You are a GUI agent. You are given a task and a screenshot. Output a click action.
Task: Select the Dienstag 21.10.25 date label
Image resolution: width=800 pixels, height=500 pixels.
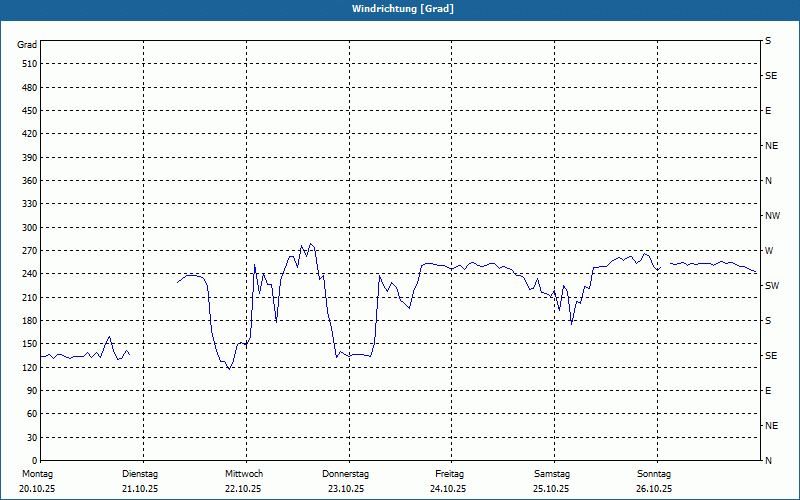[140, 481]
